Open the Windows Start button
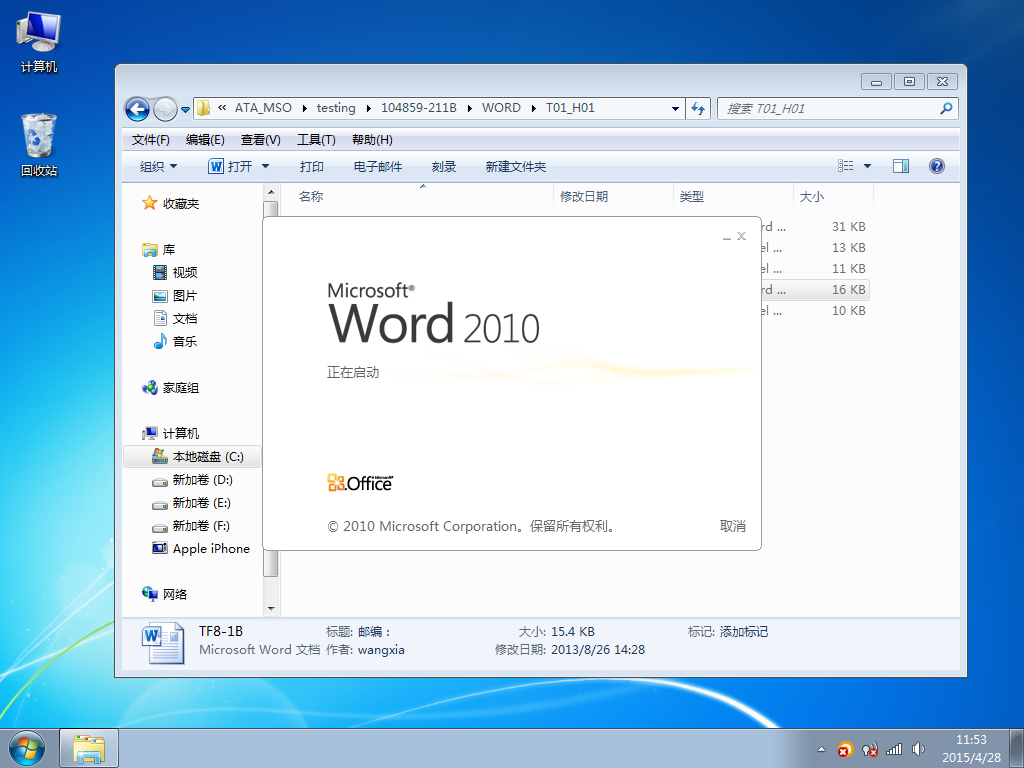 [x=27, y=748]
